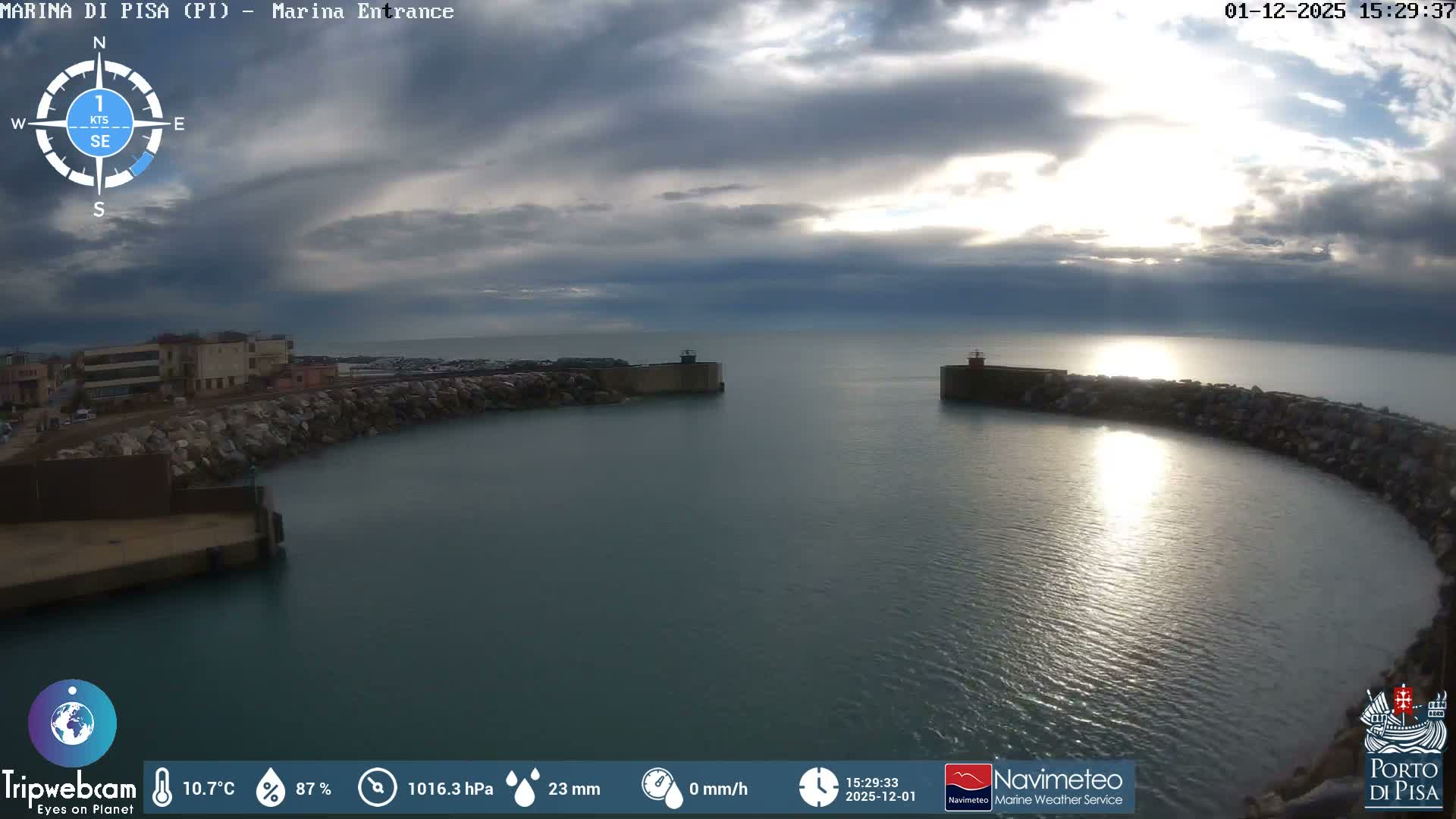Viewport: 1456px width, 819px height.
Task: Click the rainfall droplets icon beside 23 mm
Action: pyautogui.click(x=524, y=786)
